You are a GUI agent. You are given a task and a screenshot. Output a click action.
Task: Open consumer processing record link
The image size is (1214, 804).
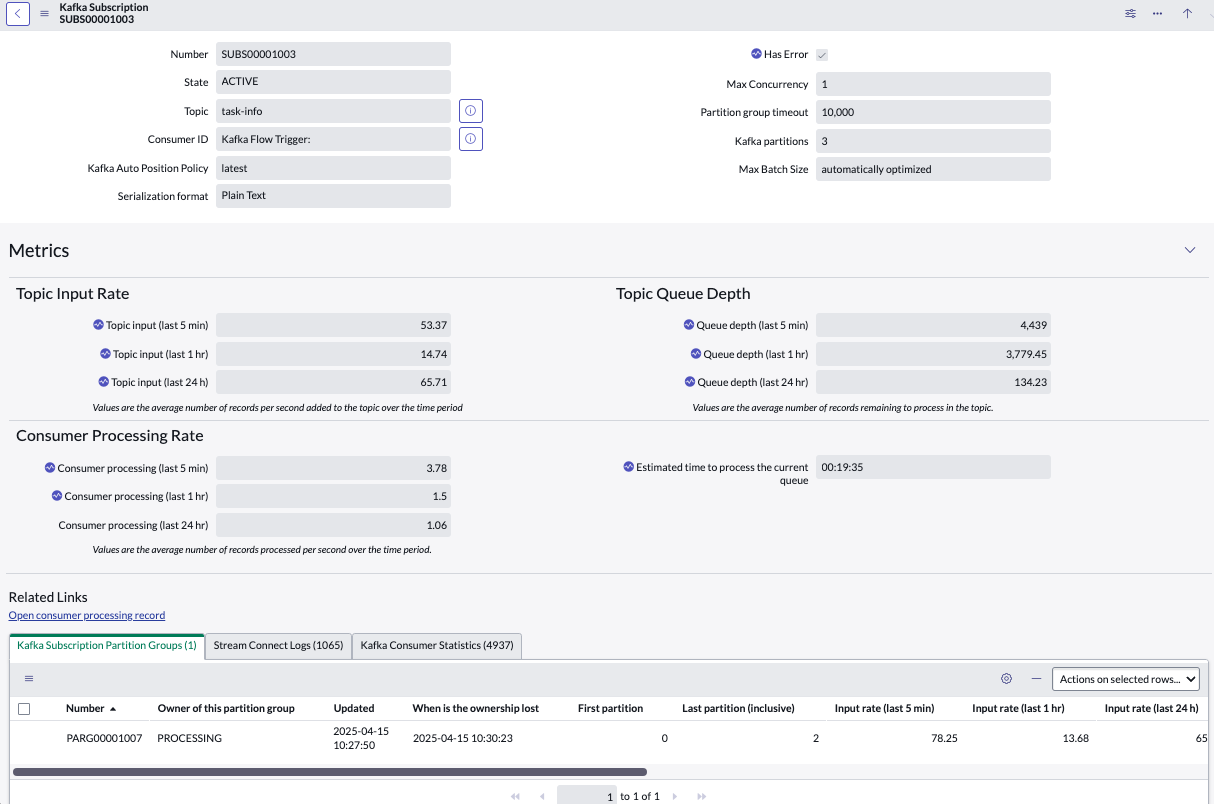[87, 615]
